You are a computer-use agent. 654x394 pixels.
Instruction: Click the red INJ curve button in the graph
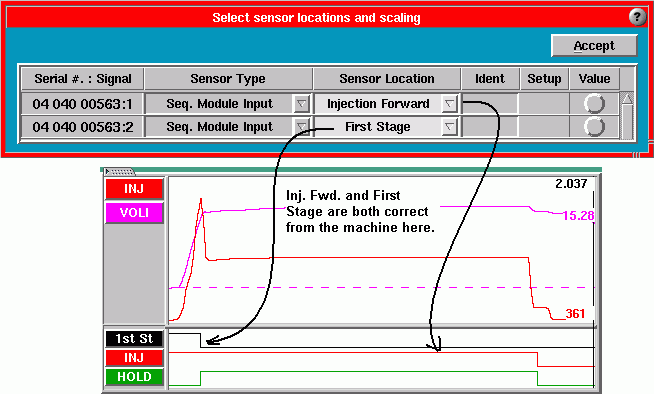(x=134, y=189)
